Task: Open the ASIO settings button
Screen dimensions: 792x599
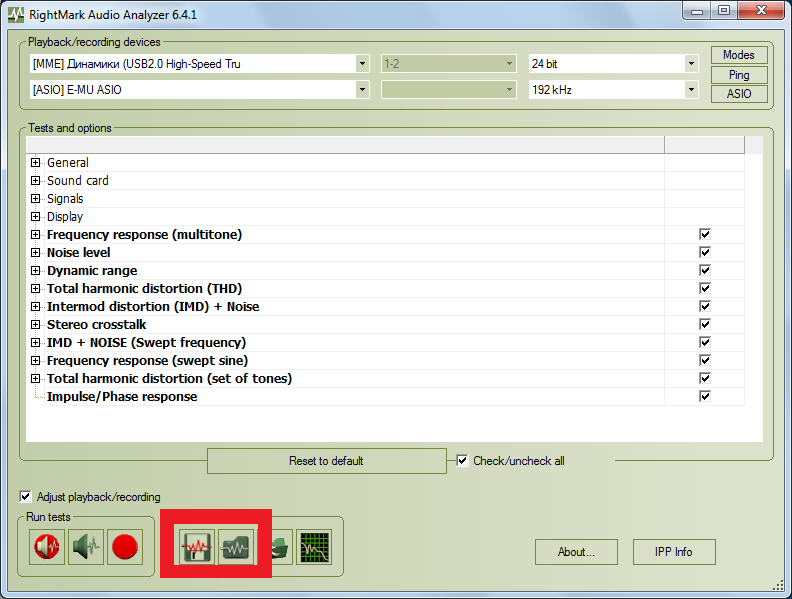Action: click(x=739, y=94)
